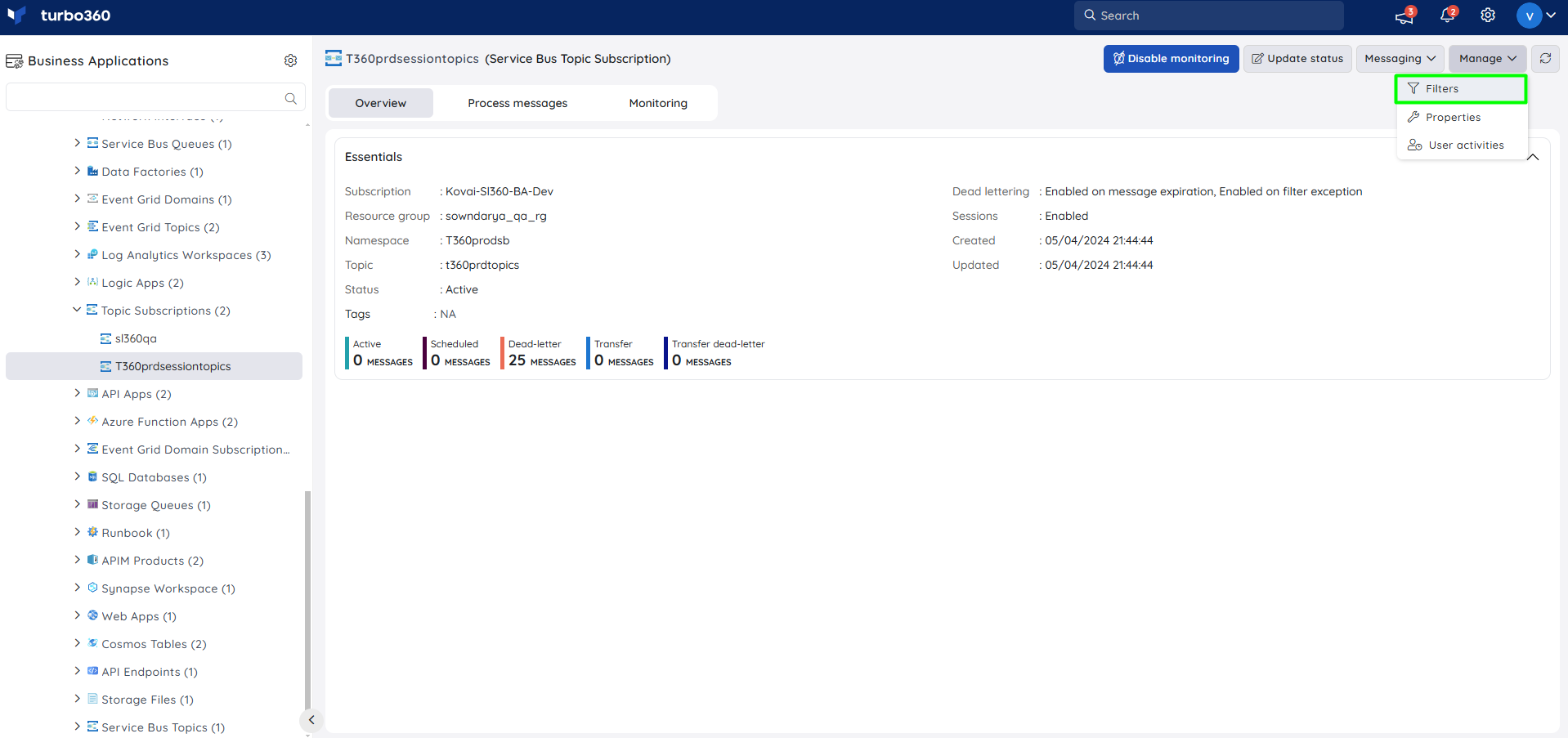This screenshot has width=1568, height=738.
Task: Click the sidebar vertical scrollbar
Action: (307, 601)
